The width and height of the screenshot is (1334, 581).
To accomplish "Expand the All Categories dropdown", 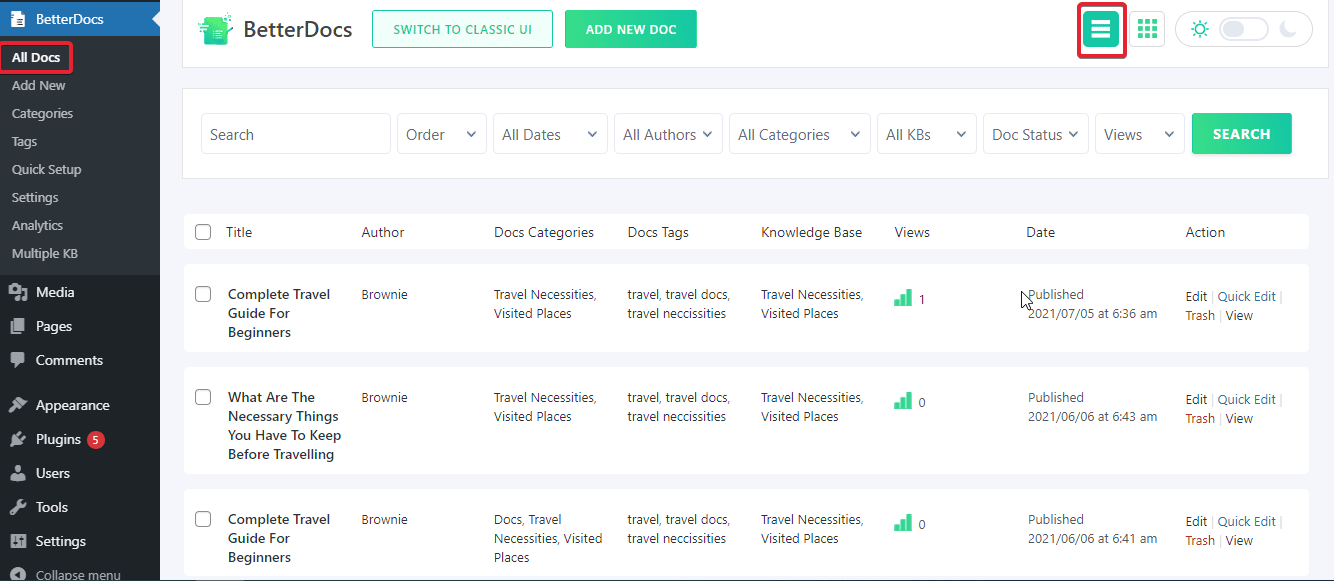I will pos(800,134).
